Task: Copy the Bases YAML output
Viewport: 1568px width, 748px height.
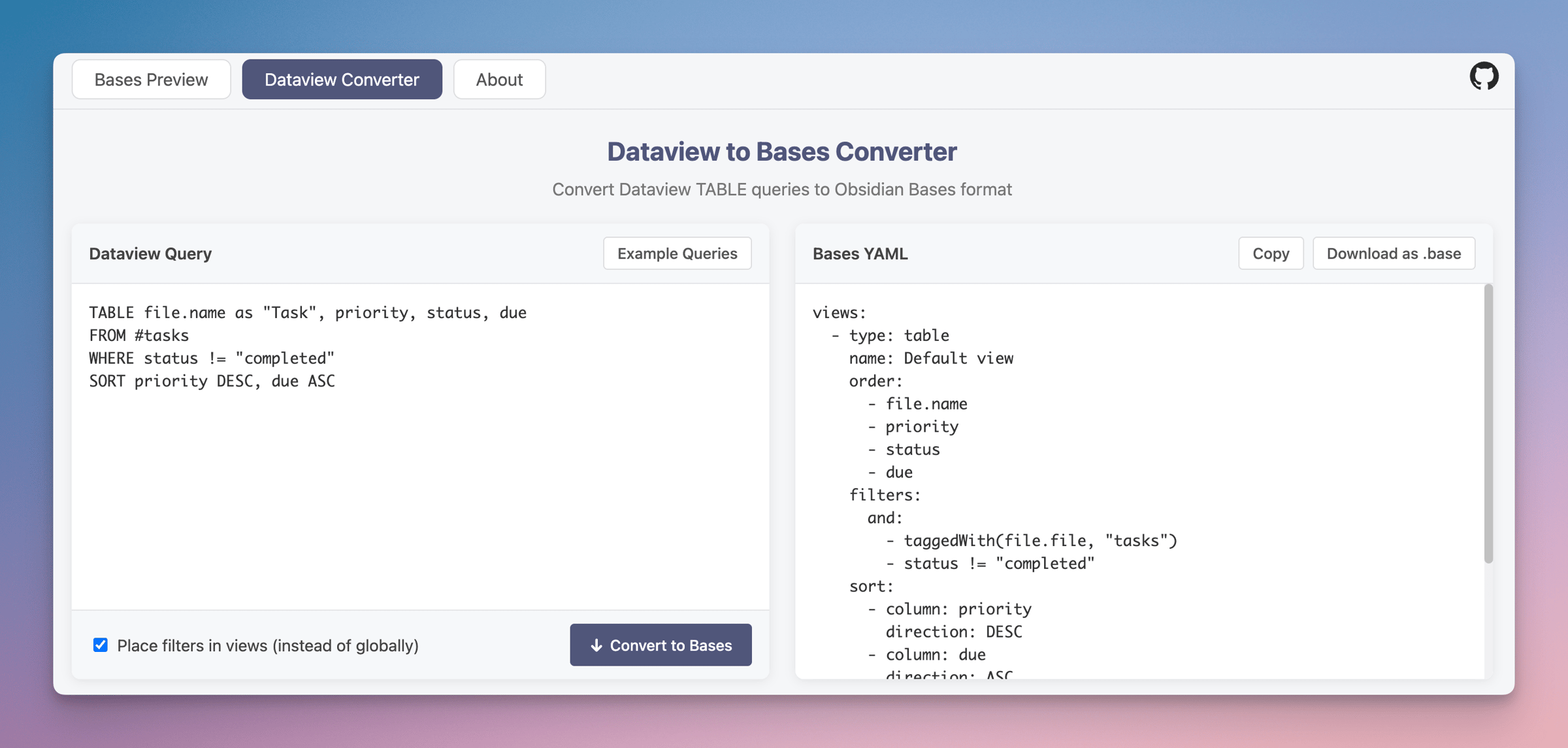Action: tap(1270, 253)
